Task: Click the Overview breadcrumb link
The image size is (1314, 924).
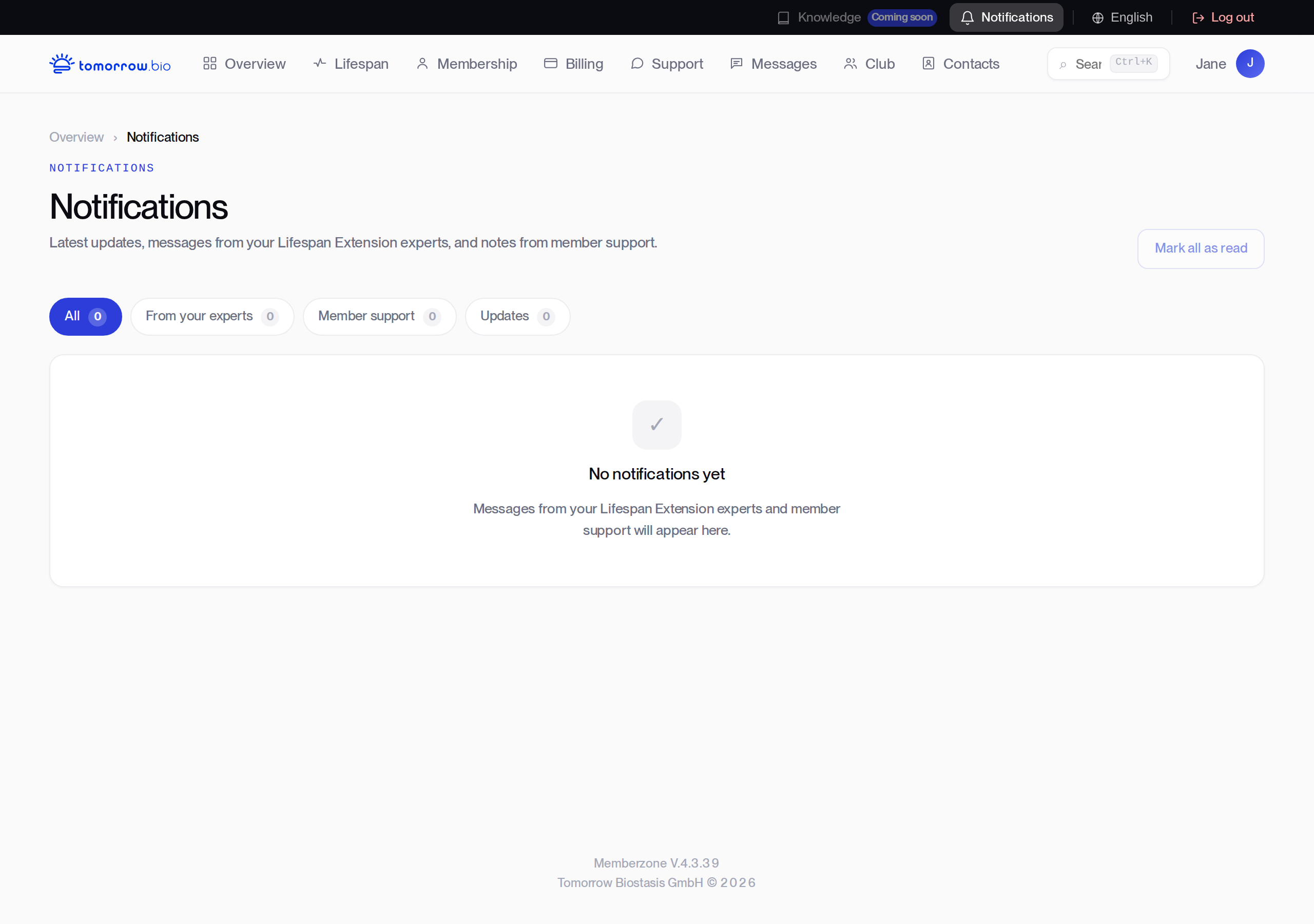Action: pos(76,138)
